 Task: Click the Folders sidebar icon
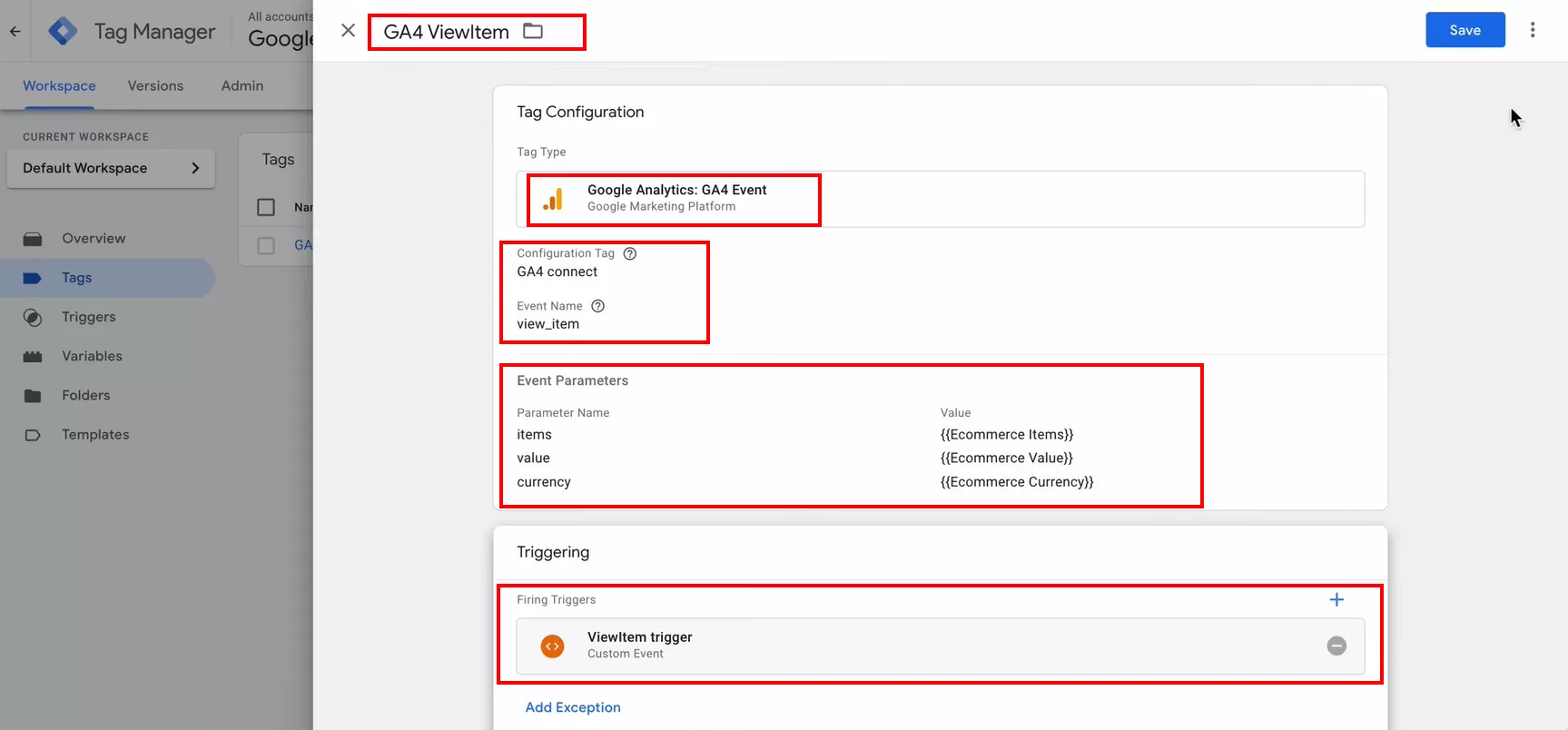point(33,395)
